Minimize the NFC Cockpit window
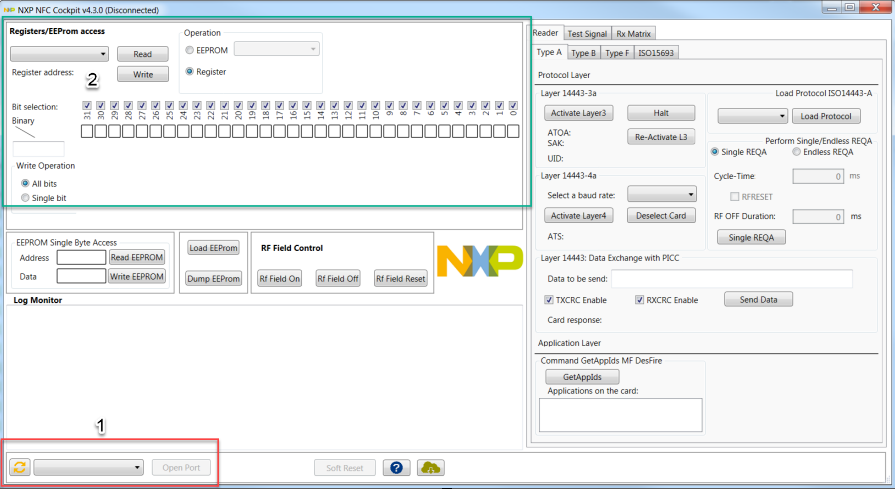Screen dimensions: 895x489 click(832, 7)
